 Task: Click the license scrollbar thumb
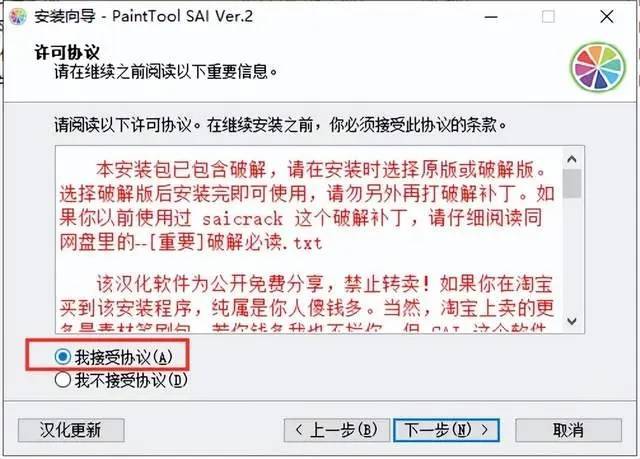click(572, 184)
